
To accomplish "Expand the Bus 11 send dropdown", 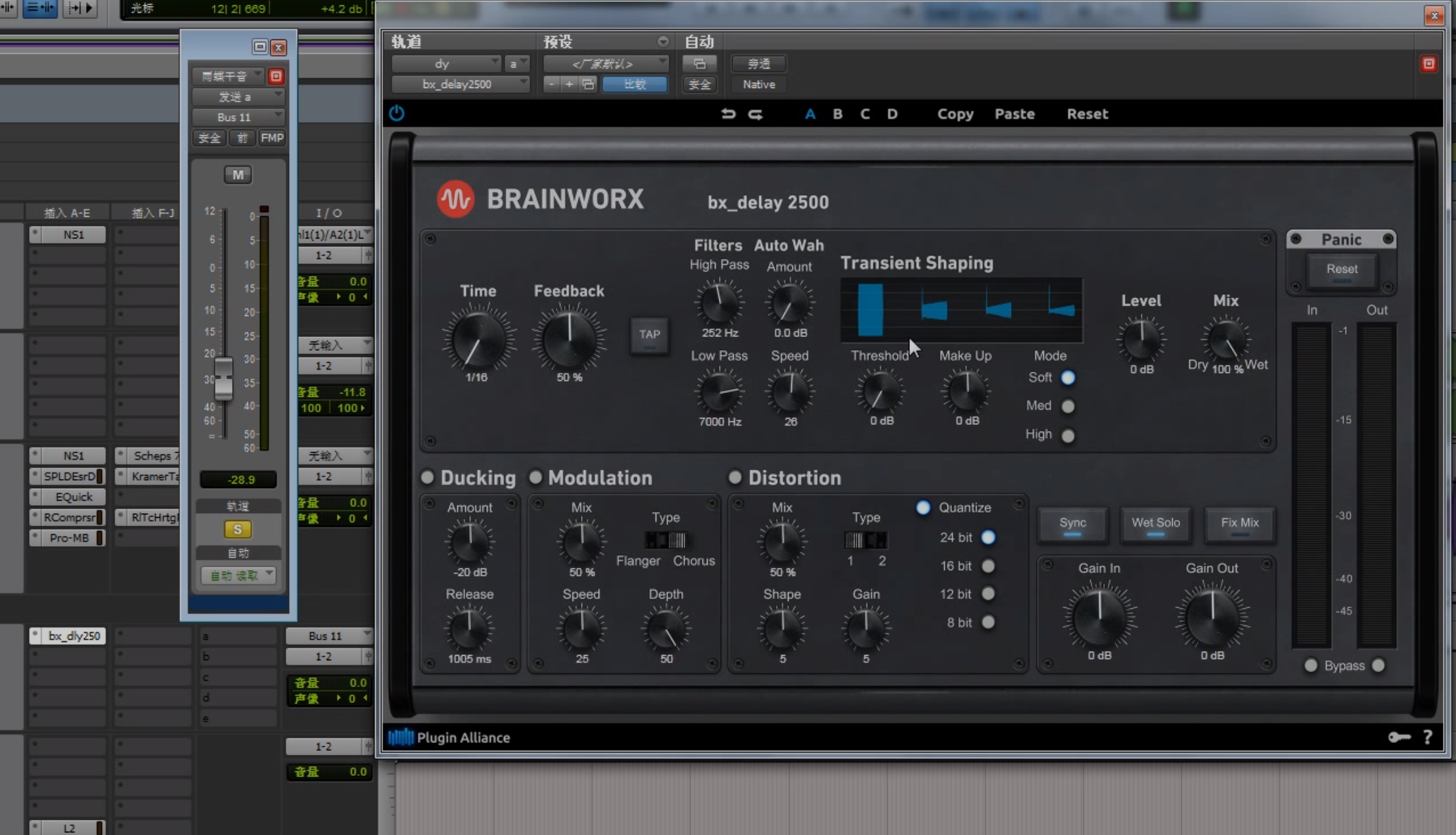I will (x=237, y=117).
